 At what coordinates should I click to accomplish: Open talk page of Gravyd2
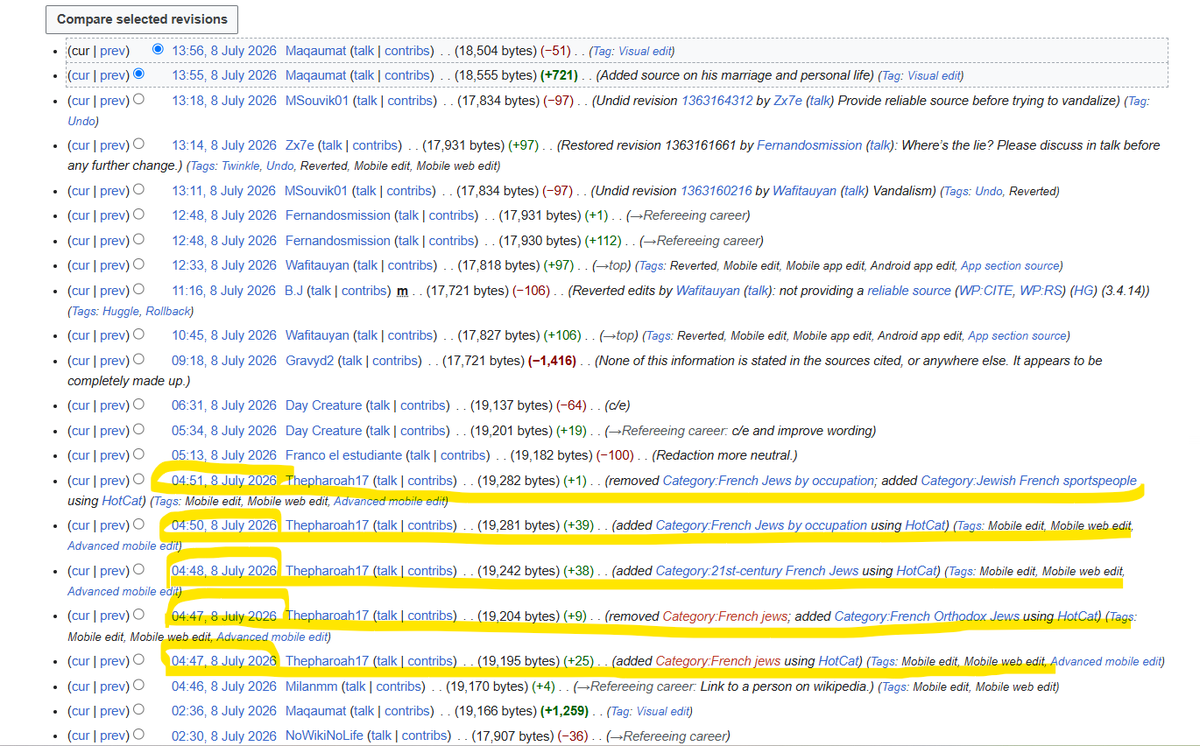pyautogui.click(x=351, y=360)
